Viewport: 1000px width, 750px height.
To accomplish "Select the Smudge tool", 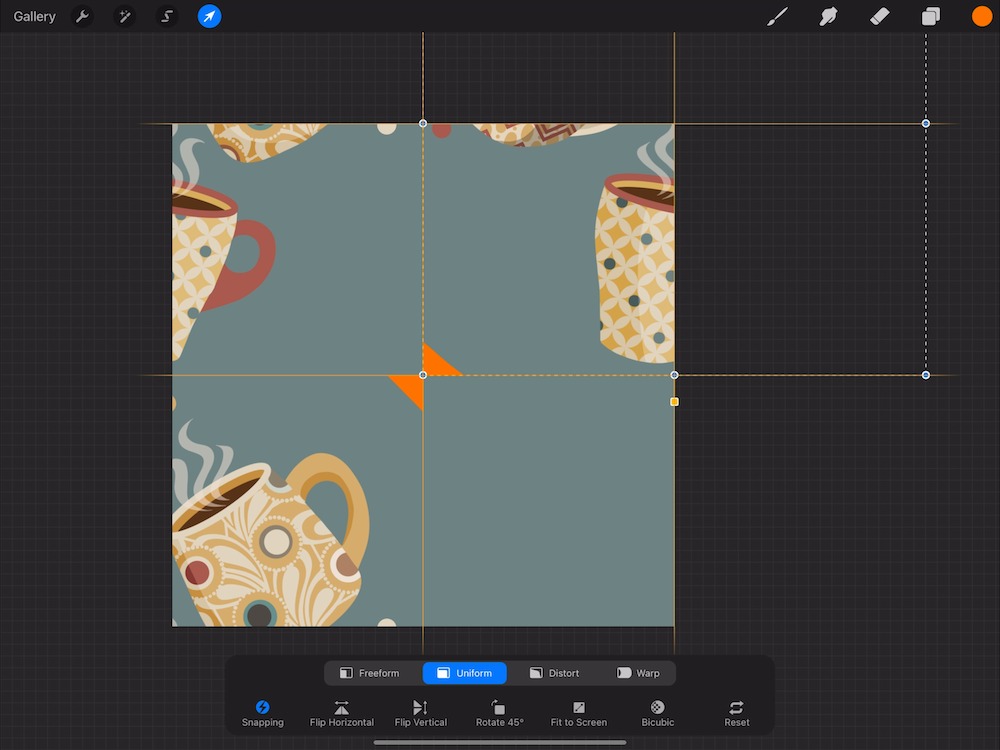I will click(828, 17).
